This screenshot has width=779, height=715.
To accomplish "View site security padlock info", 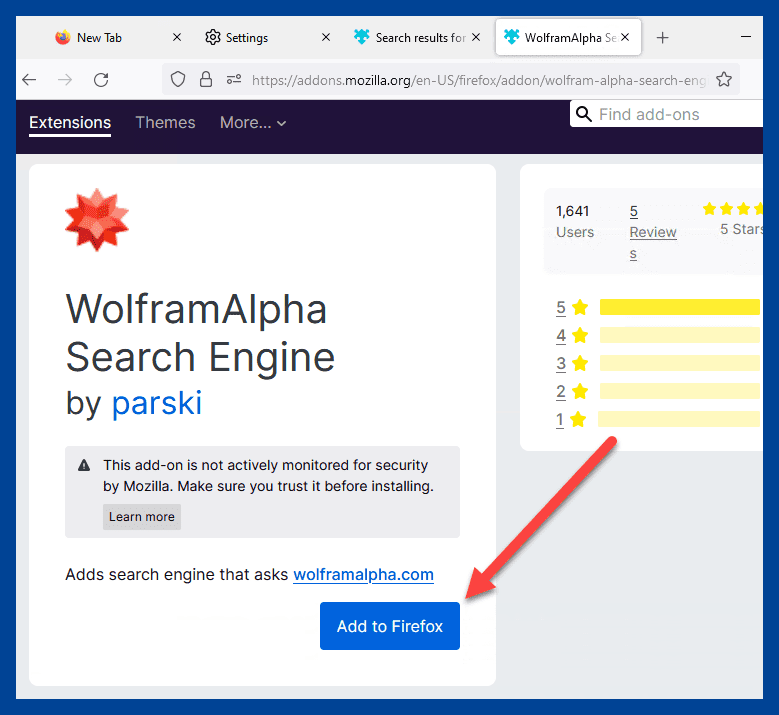I will click(x=206, y=79).
